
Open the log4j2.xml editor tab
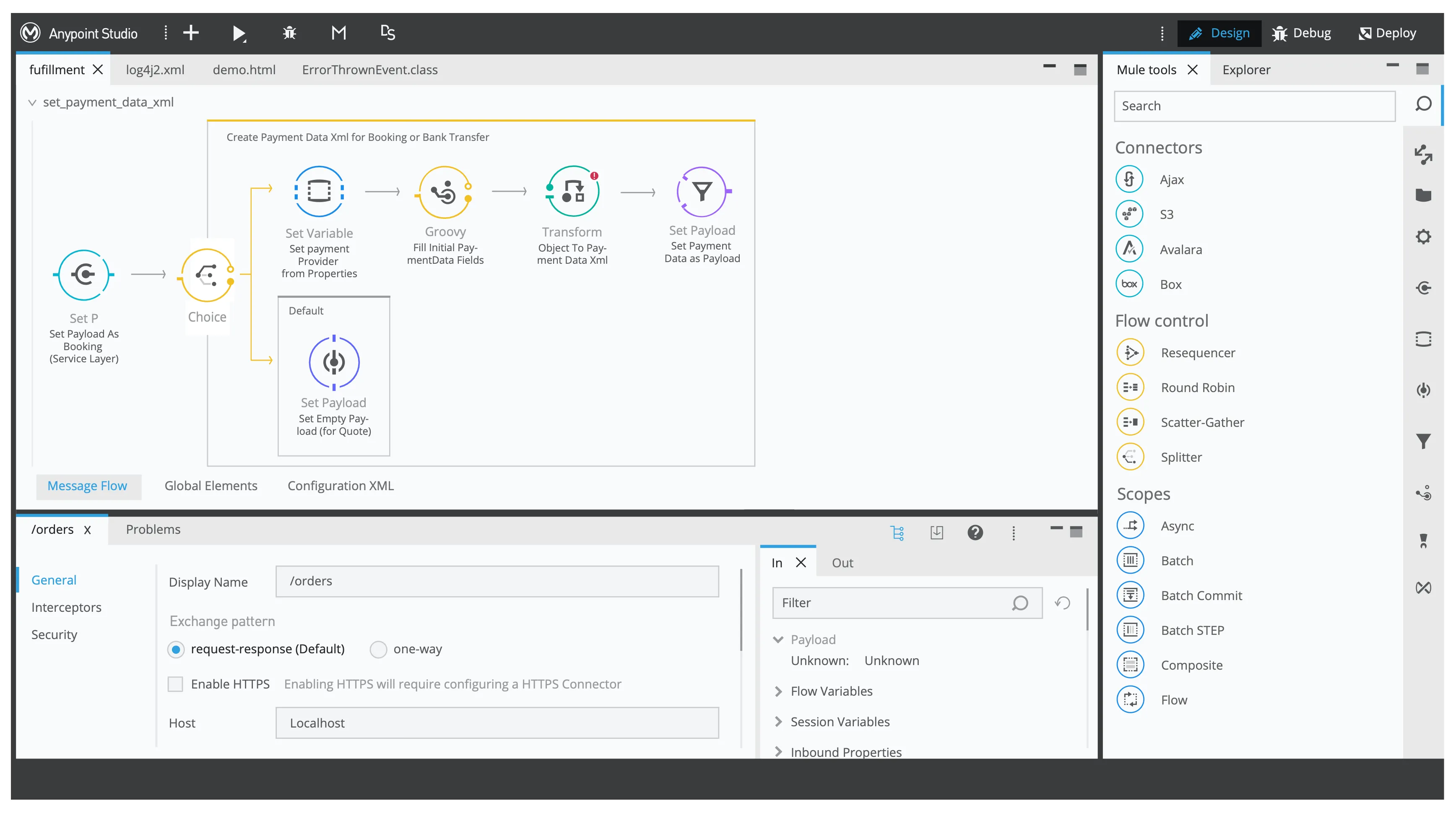point(155,70)
